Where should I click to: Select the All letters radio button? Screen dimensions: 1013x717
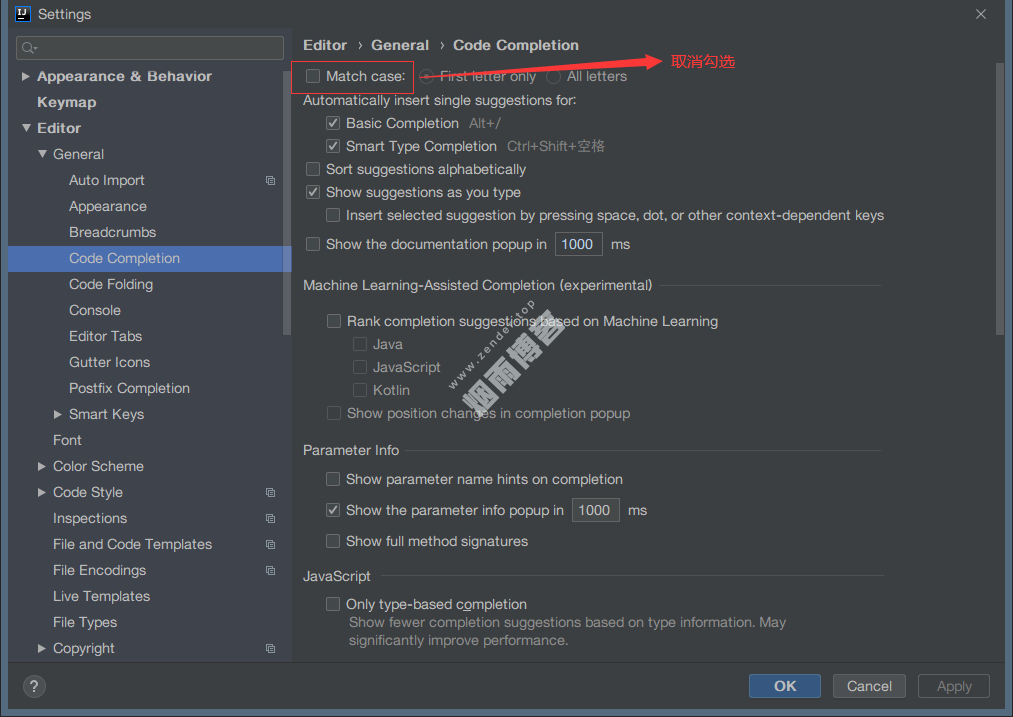click(554, 76)
